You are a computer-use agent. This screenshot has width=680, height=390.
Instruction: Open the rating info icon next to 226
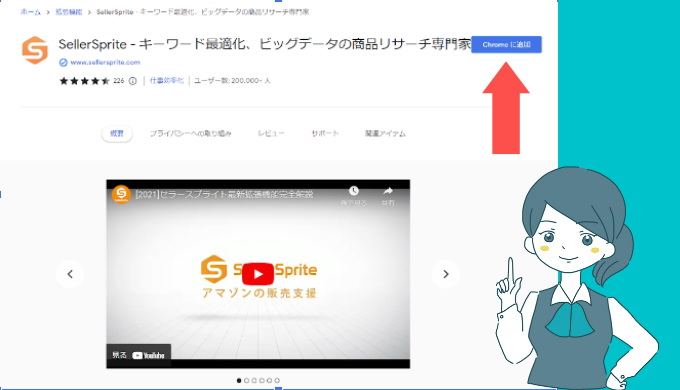click(133, 81)
